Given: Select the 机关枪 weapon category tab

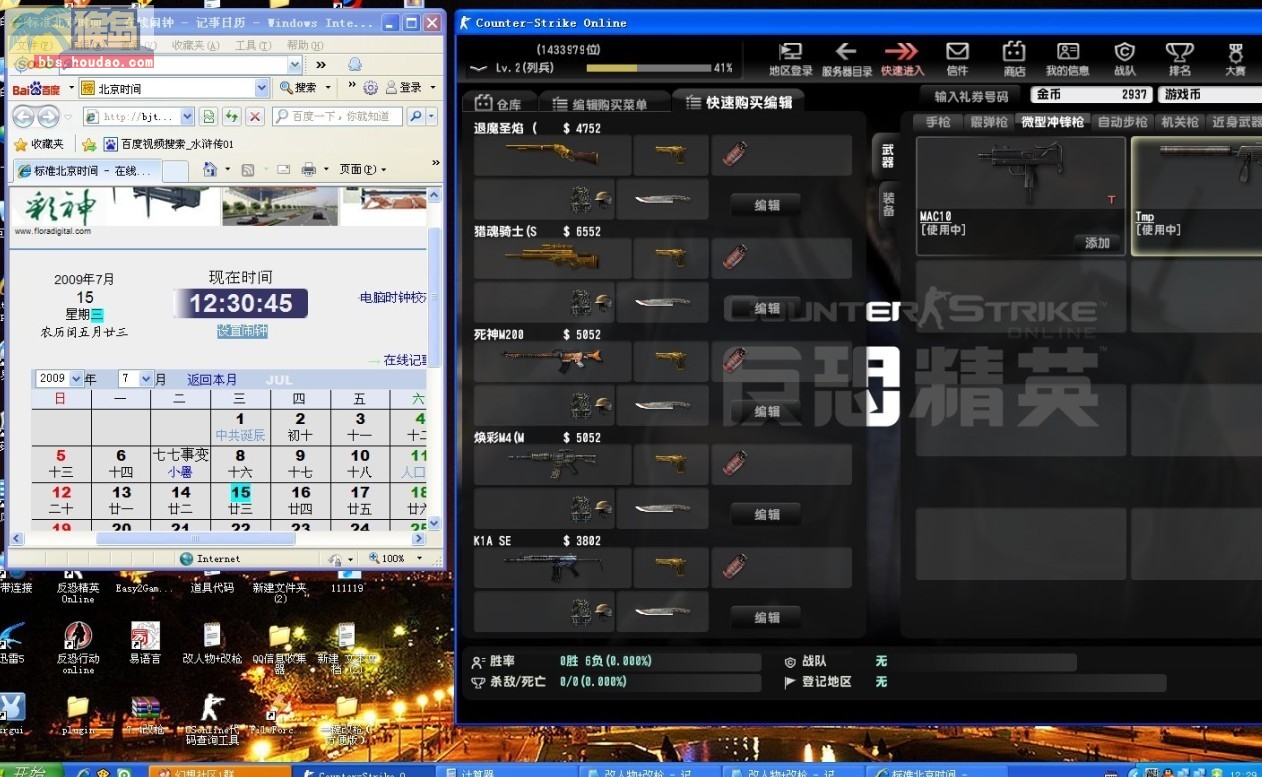Looking at the screenshot, I should click(x=1179, y=122).
